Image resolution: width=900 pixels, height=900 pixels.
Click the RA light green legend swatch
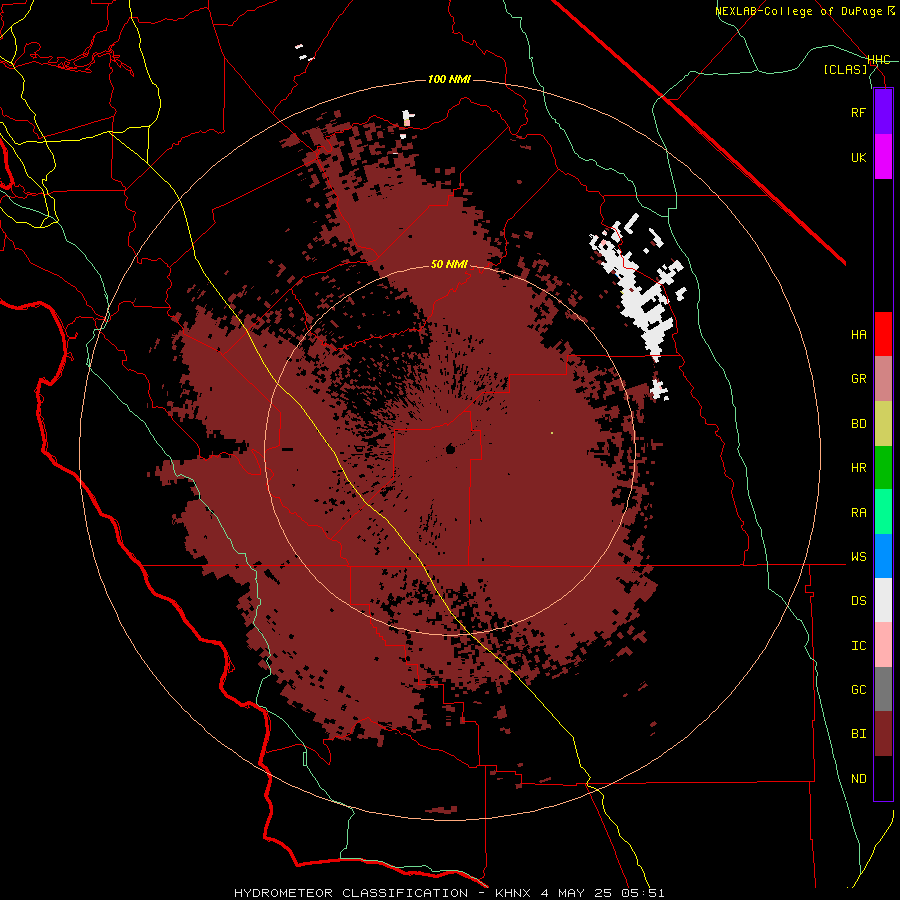coord(883,512)
